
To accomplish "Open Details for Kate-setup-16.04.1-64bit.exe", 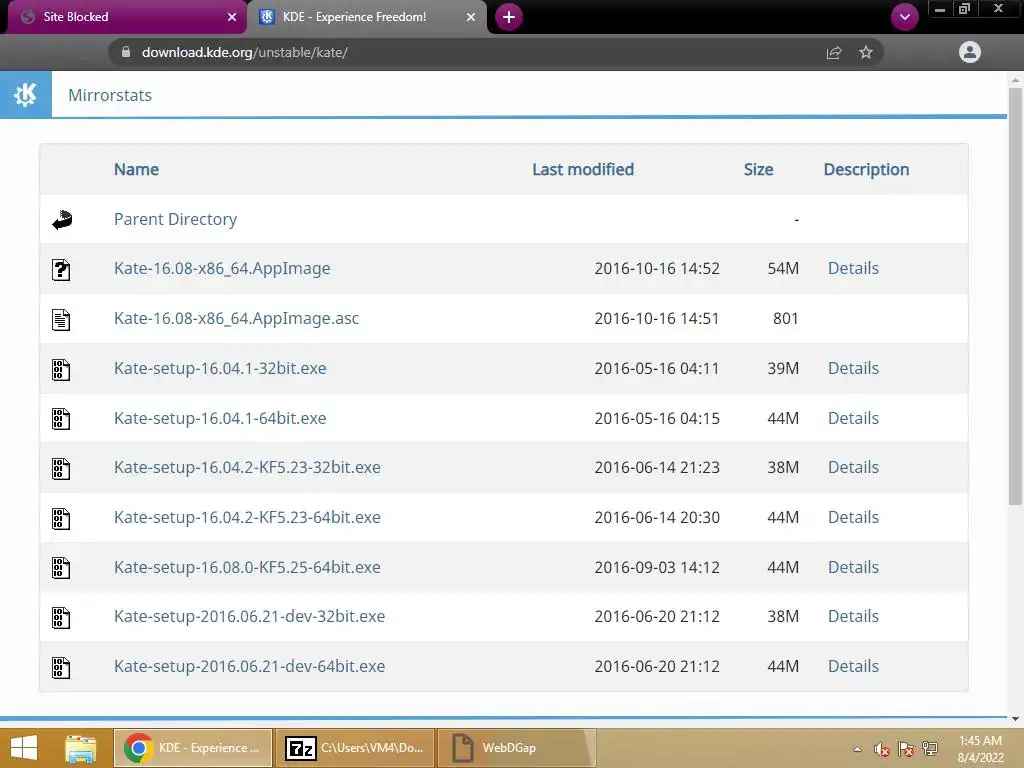I will coord(853,419).
